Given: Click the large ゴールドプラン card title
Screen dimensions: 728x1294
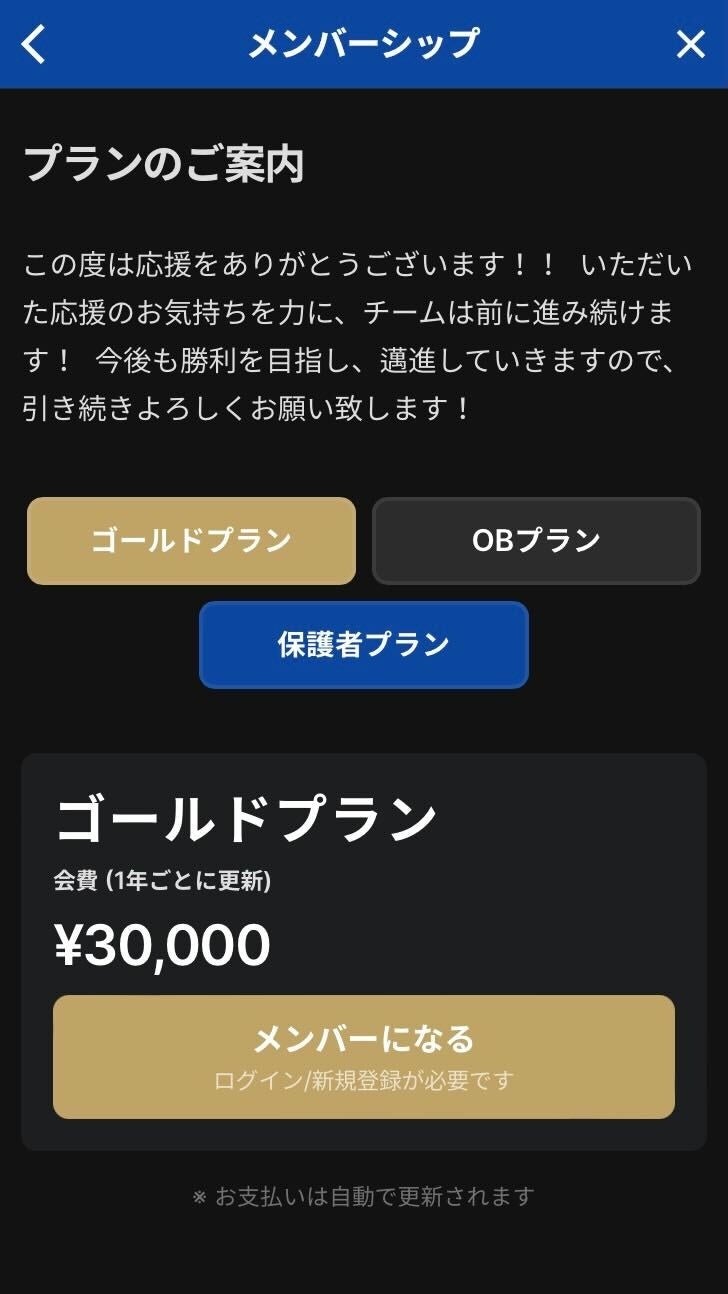Looking at the screenshot, I should (246, 820).
